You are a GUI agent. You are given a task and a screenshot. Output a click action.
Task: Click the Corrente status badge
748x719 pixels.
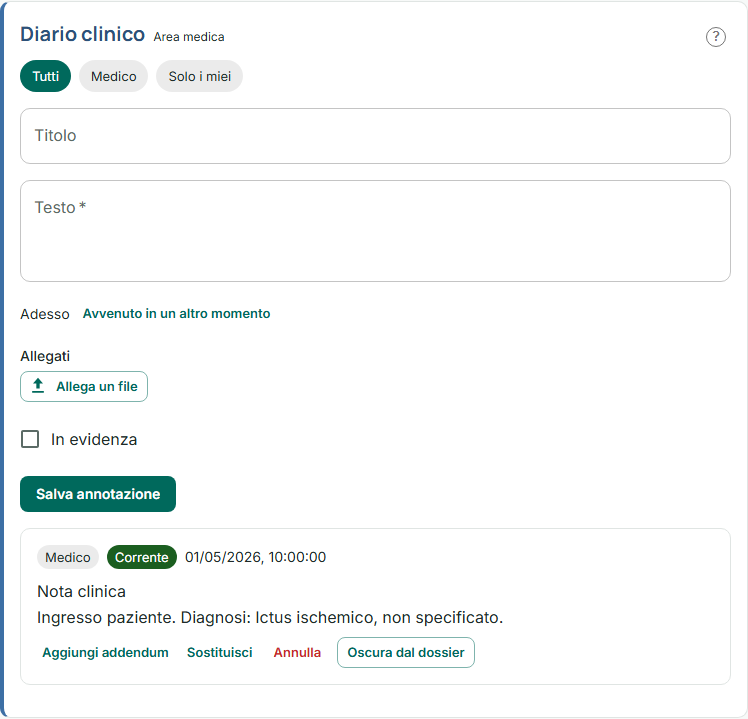coord(142,557)
